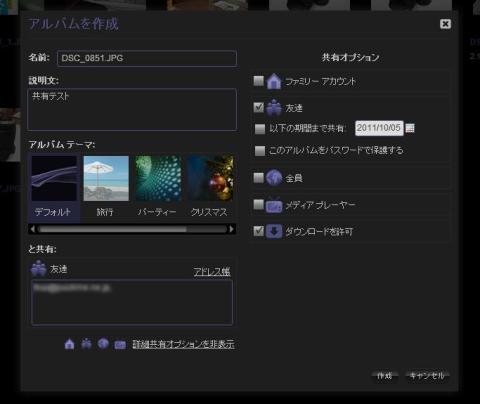Enable the メディアプレーヤー checkbox
The image size is (480, 404).
[x=259, y=204]
